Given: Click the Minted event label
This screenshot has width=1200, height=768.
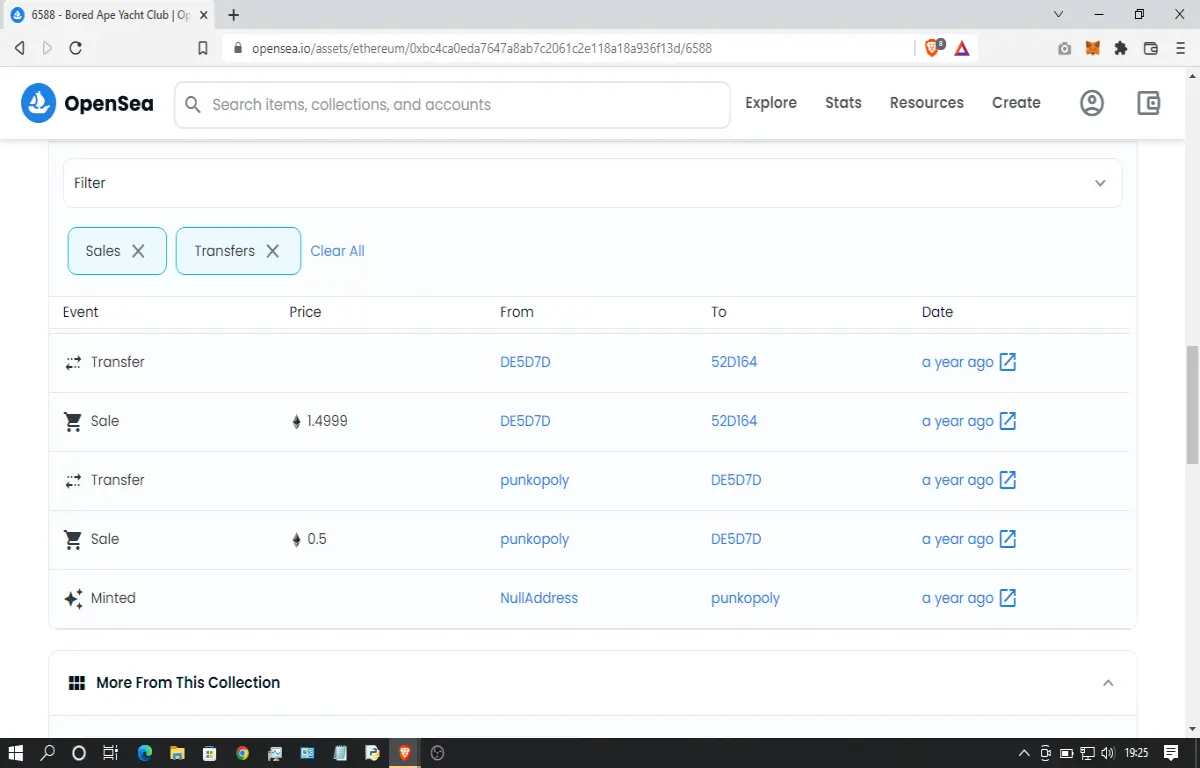Looking at the screenshot, I should [x=113, y=598].
